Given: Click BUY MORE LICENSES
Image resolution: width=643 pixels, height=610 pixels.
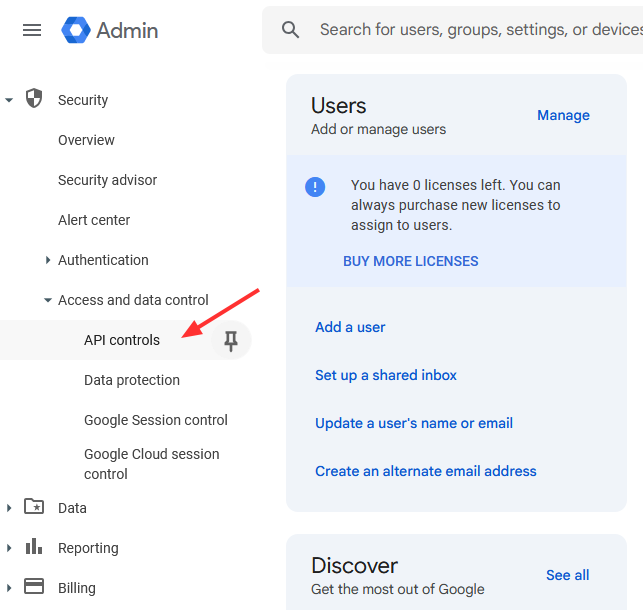Looking at the screenshot, I should 410,261.
